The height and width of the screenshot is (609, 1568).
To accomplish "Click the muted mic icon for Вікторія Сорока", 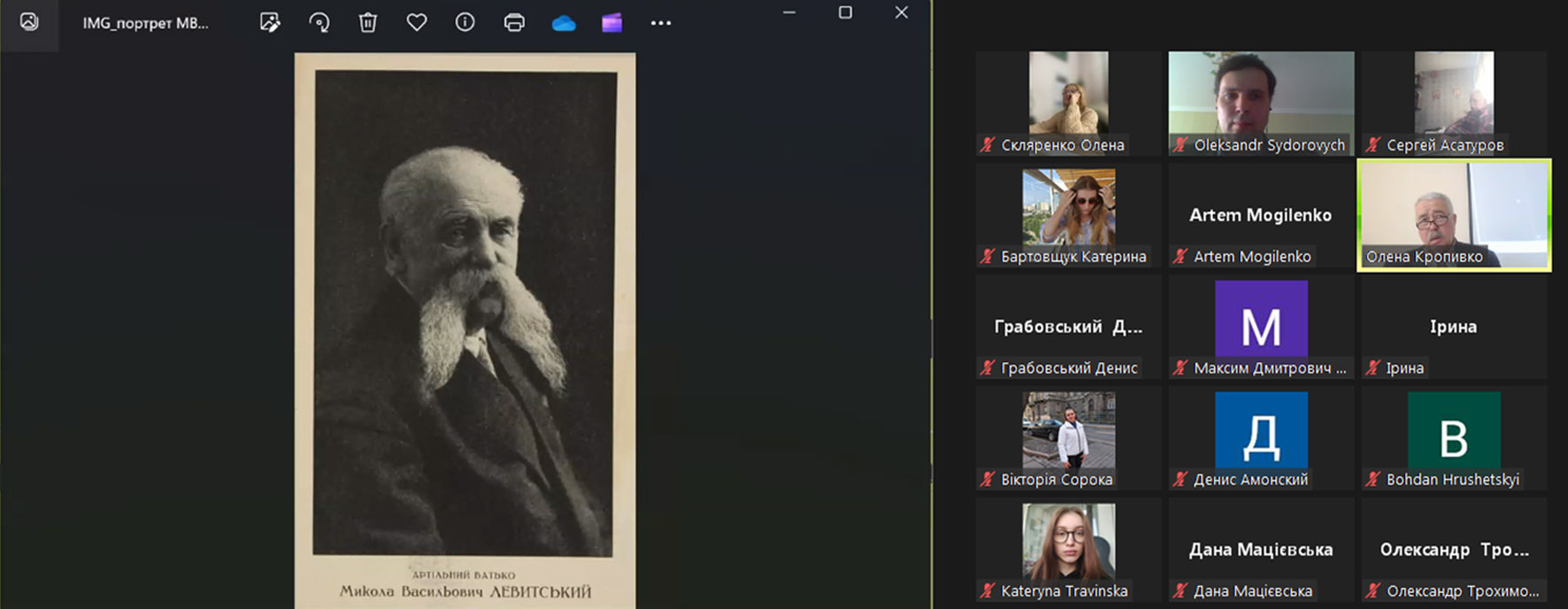I will coord(988,480).
